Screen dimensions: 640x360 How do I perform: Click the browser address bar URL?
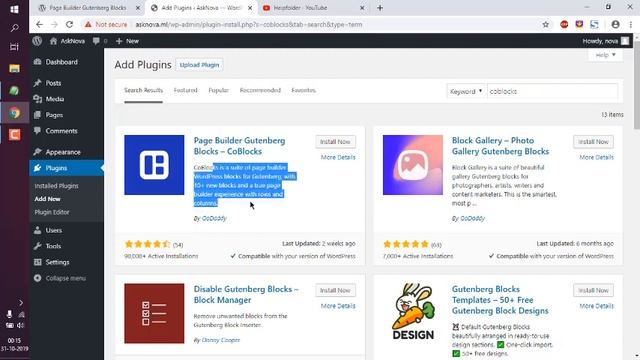click(x=249, y=24)
